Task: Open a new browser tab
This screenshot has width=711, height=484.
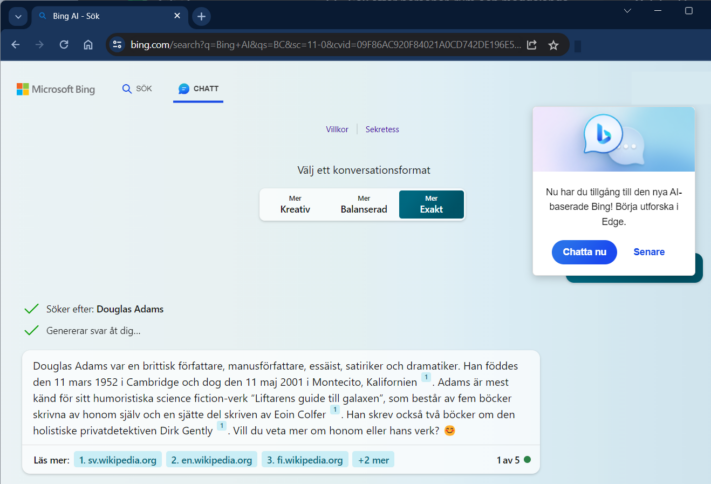Action: pos(201,16)
